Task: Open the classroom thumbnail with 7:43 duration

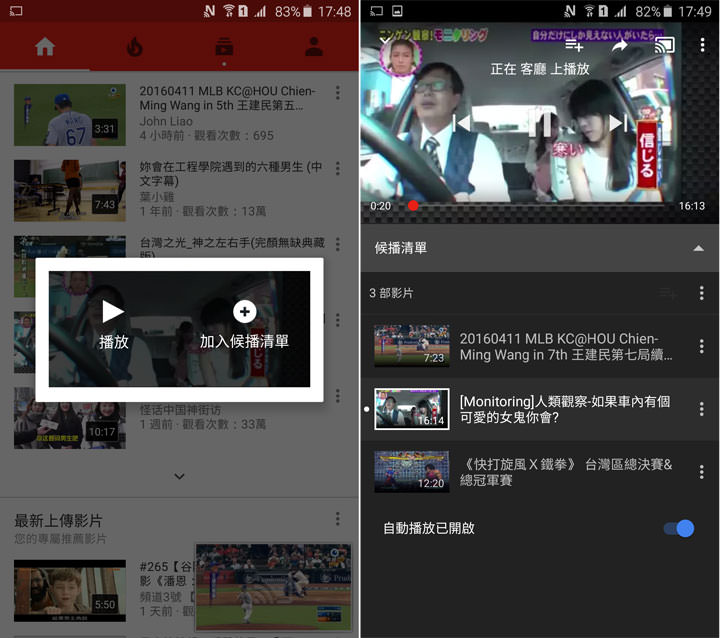Action: [70, 191]
